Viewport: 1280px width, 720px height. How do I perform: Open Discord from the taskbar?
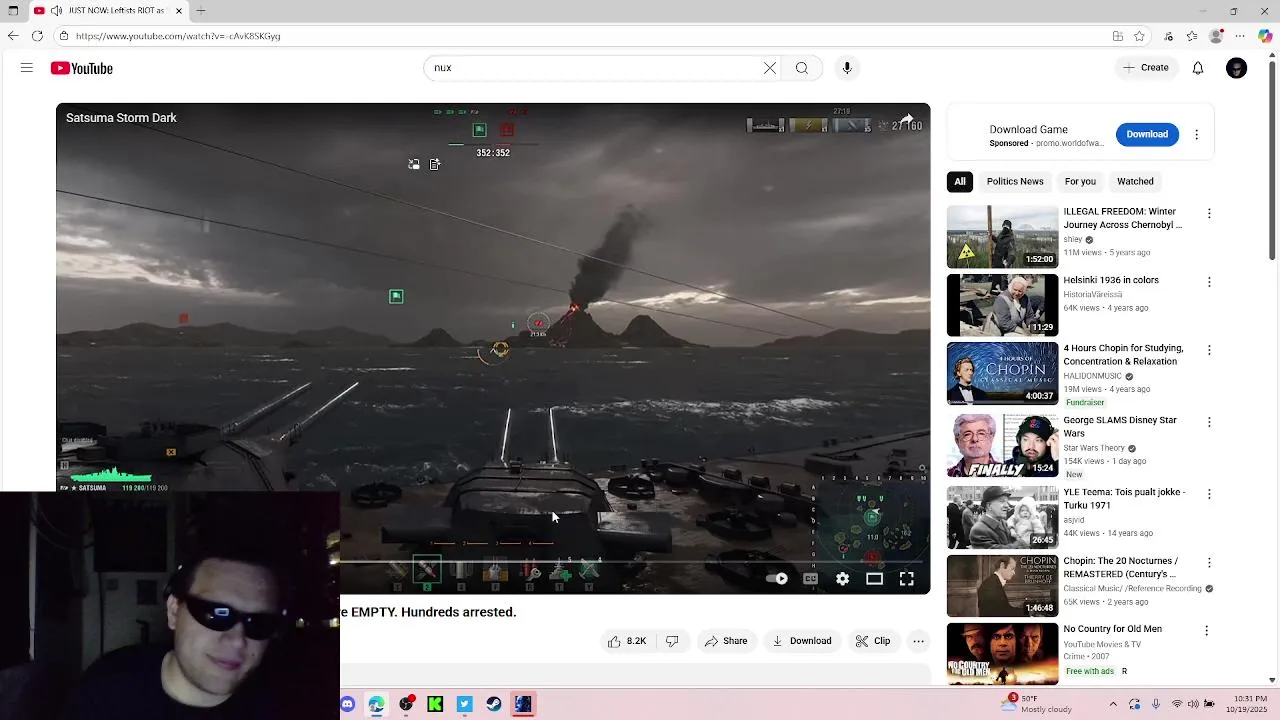347,704
